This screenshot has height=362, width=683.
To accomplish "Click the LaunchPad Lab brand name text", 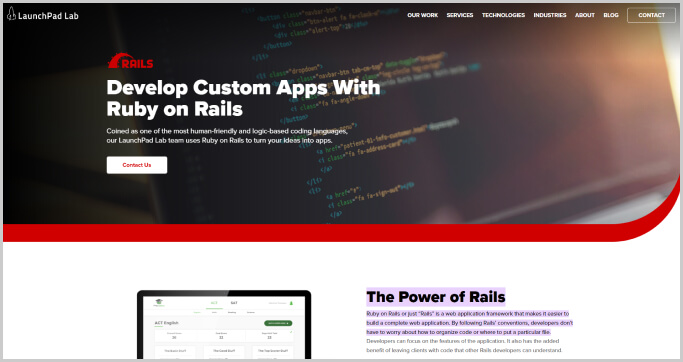I will click(48, 16).
